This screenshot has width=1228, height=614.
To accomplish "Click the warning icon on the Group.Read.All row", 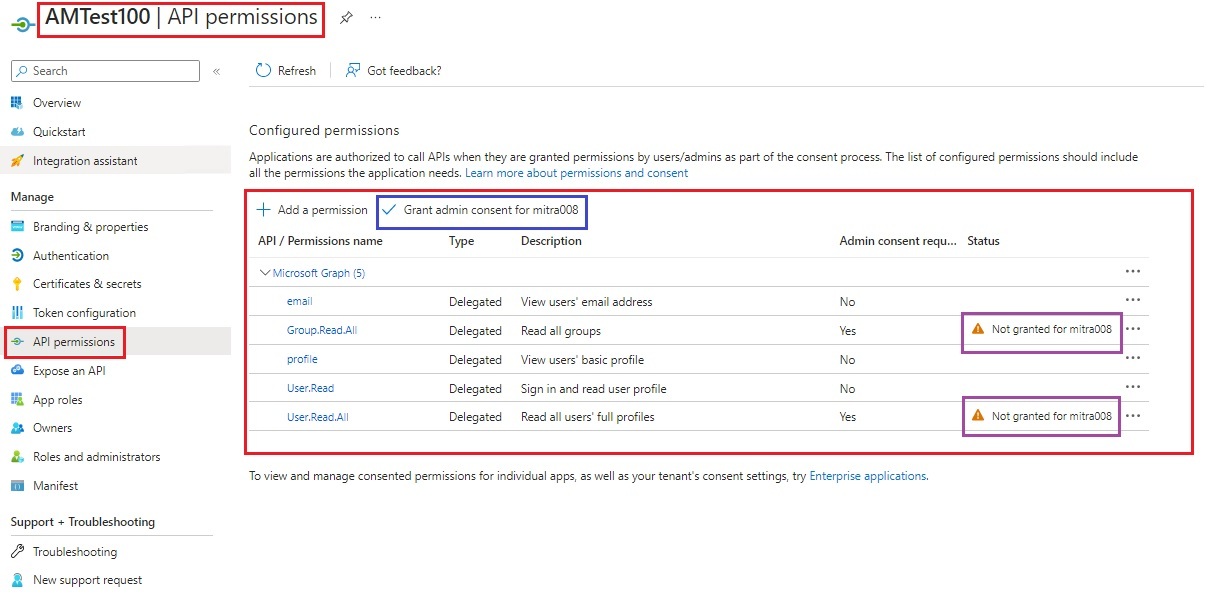I will 978,330.
